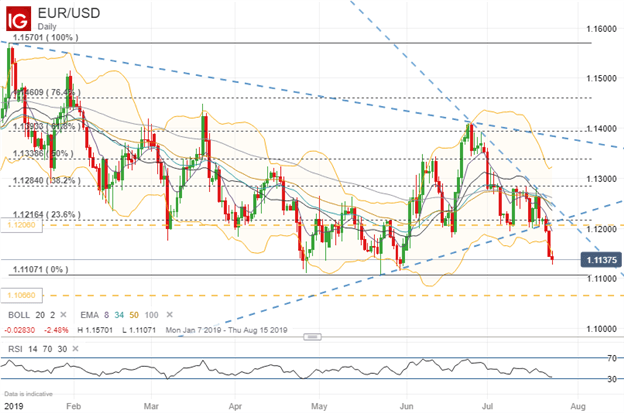Click the 1.15701 (100%) Fibonacci label
This screenshot has height=413, width=624.
tap(45, 37)
